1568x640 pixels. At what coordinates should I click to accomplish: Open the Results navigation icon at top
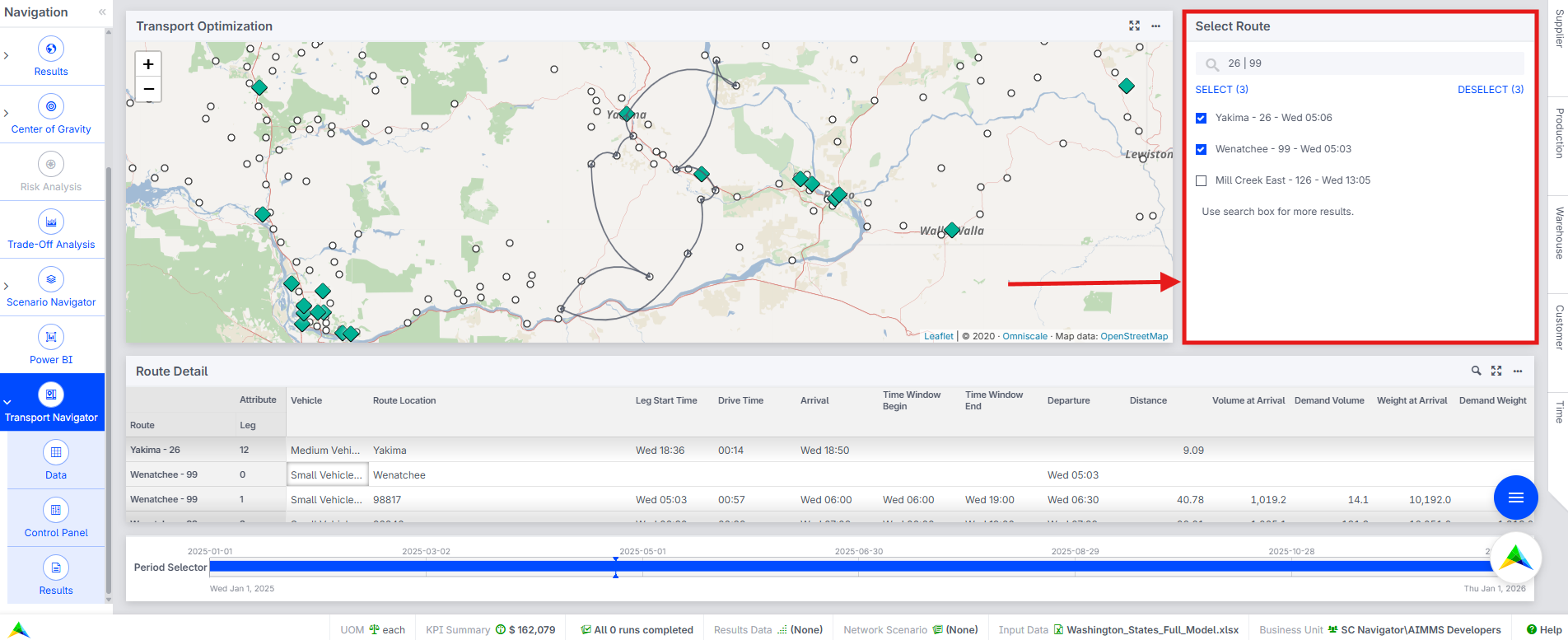(51, 49)
